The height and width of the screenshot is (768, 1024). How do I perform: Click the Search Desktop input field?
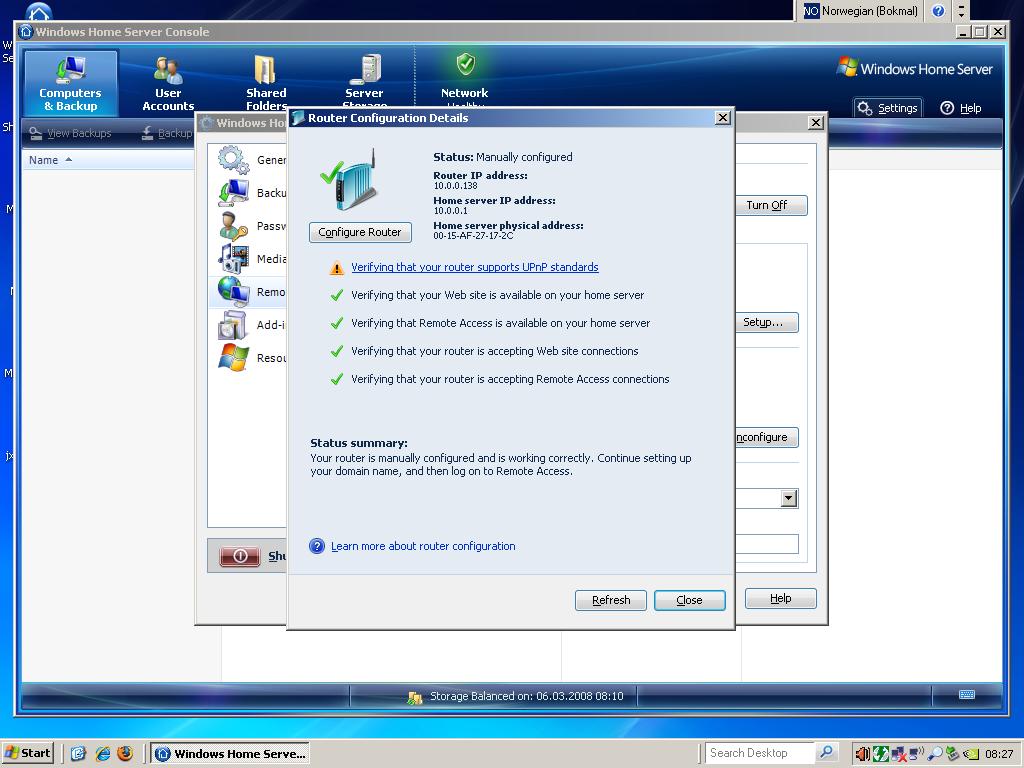(760, 753)
